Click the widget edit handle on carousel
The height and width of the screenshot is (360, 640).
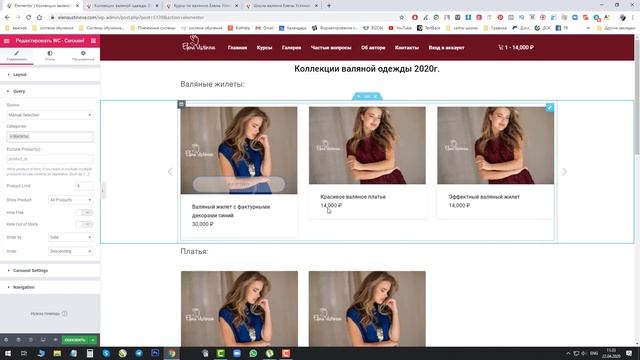tap(550, 108)
